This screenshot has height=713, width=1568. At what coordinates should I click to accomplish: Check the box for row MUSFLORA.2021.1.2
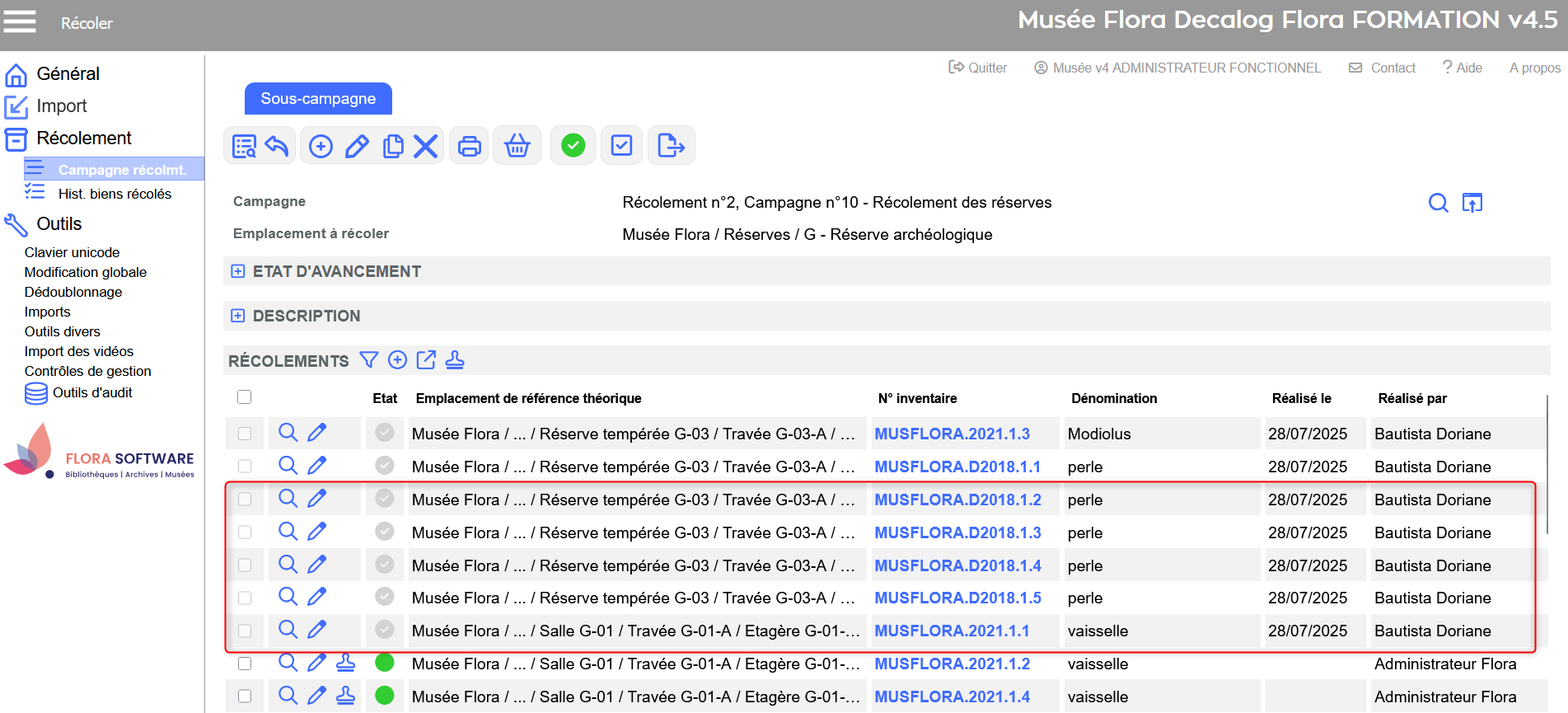[x=244, y=664]
